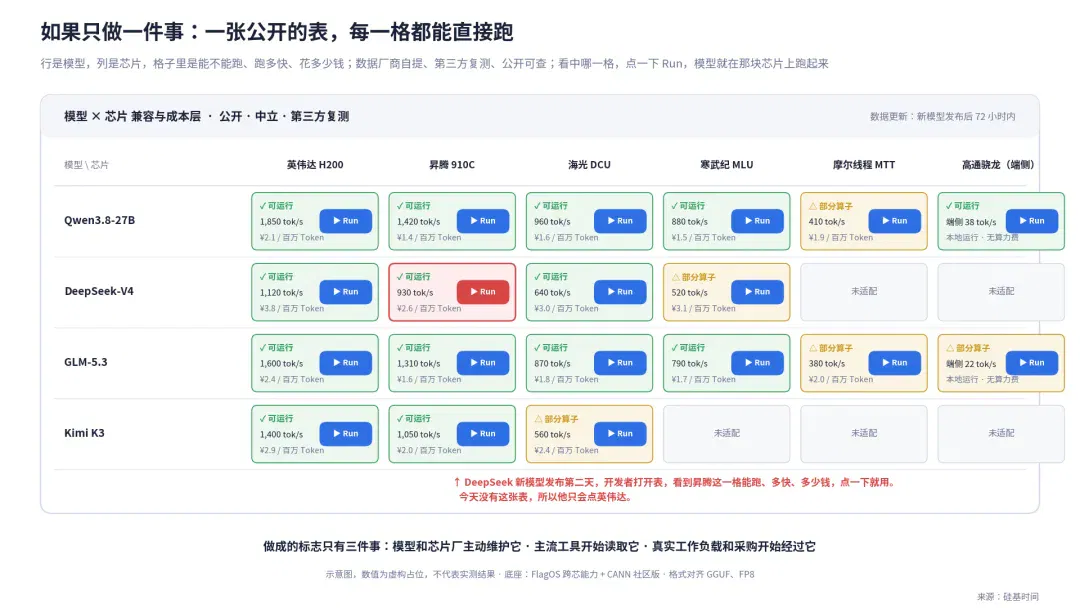Click 部分算子 status in Qwen3.8-27B 摩尔线程 cell
The width and height of the screenshot is (1080, 608).
click(x=831, y=206)
